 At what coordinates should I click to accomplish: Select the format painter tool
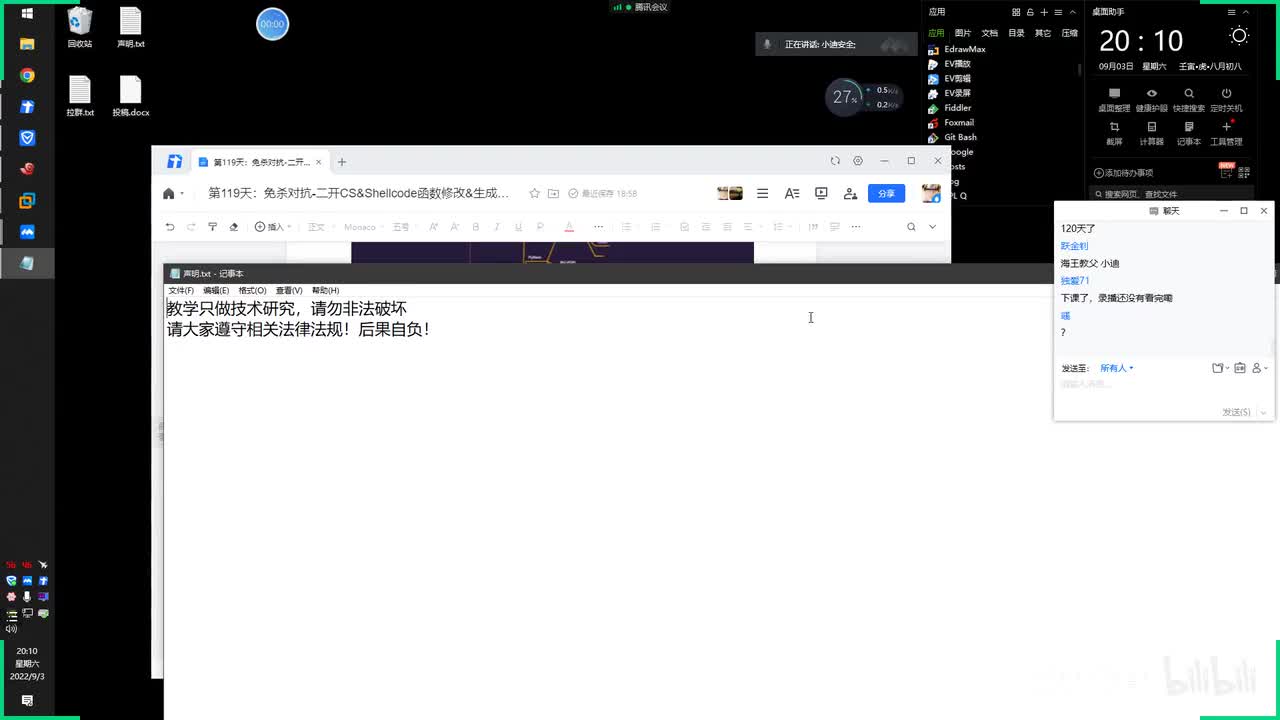coord(212,227)
